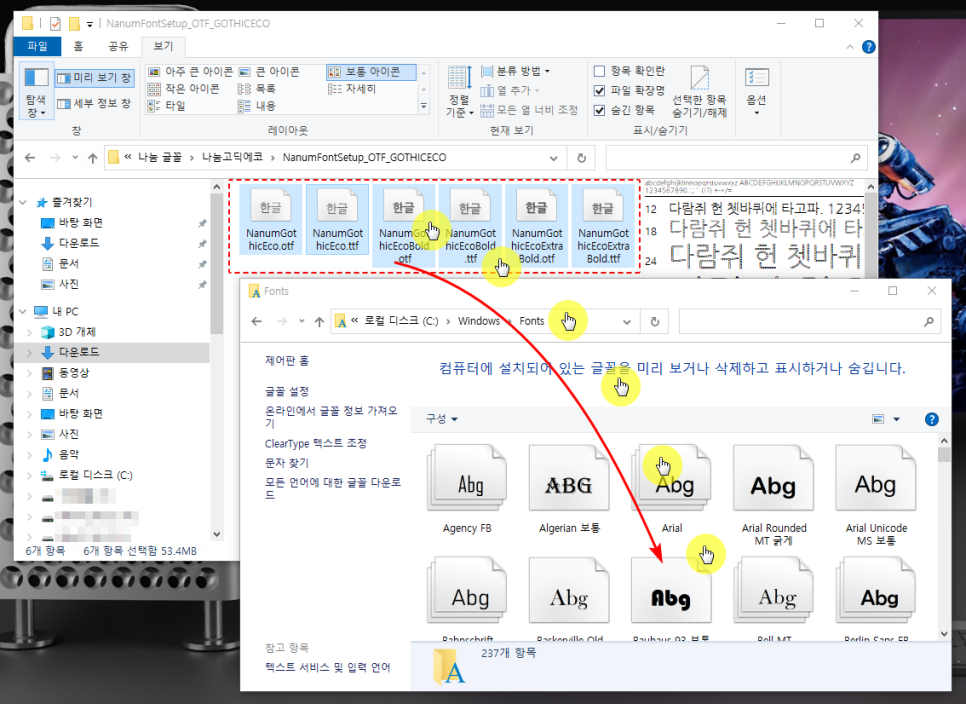Image resolution: width=966 pixels, height=704 pixels.
Task: Click 나눔고딕에코 breadcrumb in address bar
Action: click(232, 158)
